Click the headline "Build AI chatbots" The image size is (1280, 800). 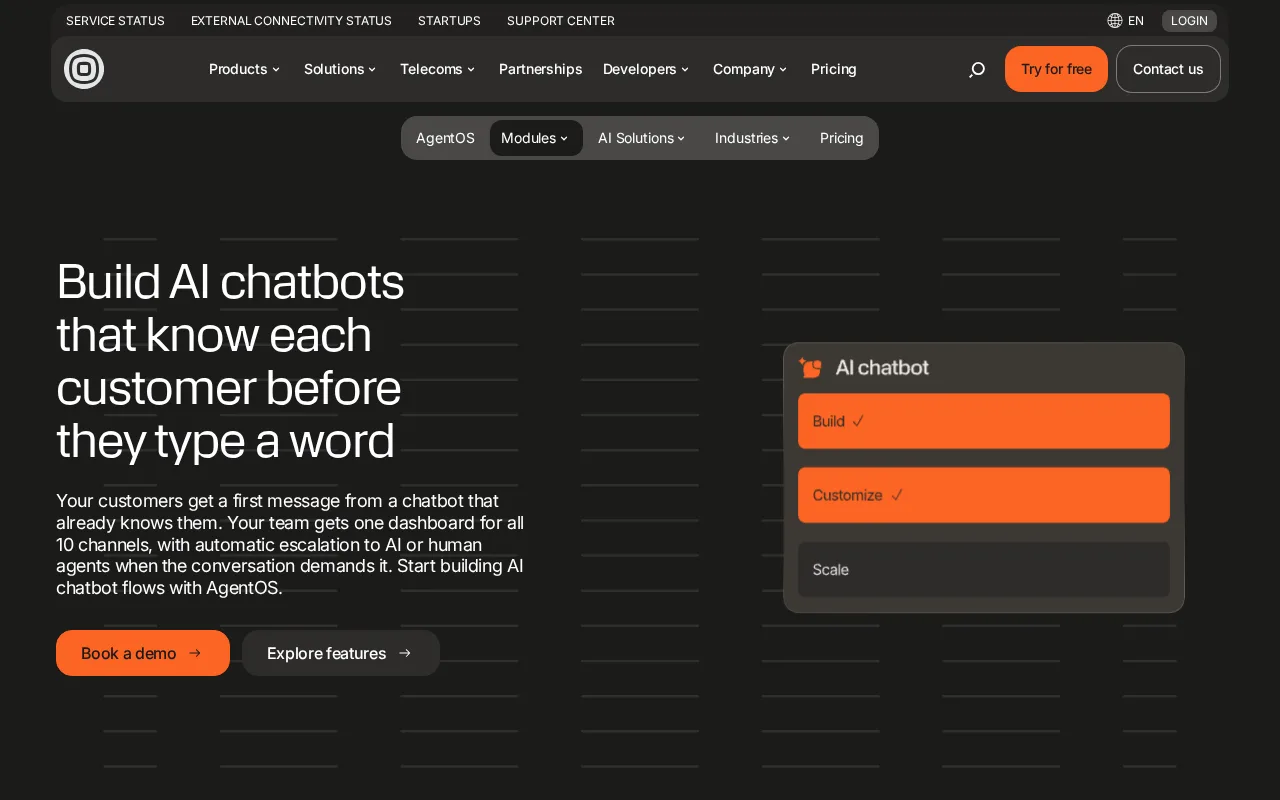point(230,282)
